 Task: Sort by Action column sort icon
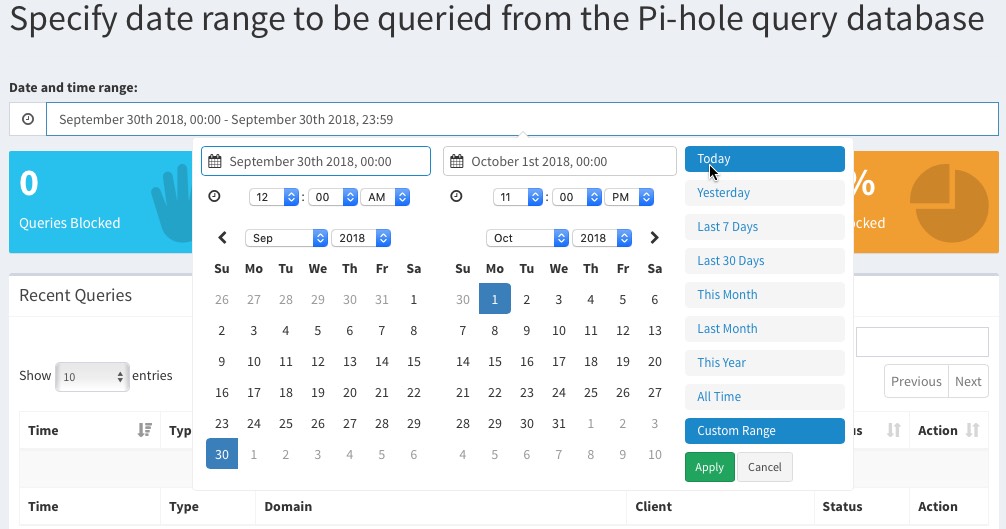point(973,430)
